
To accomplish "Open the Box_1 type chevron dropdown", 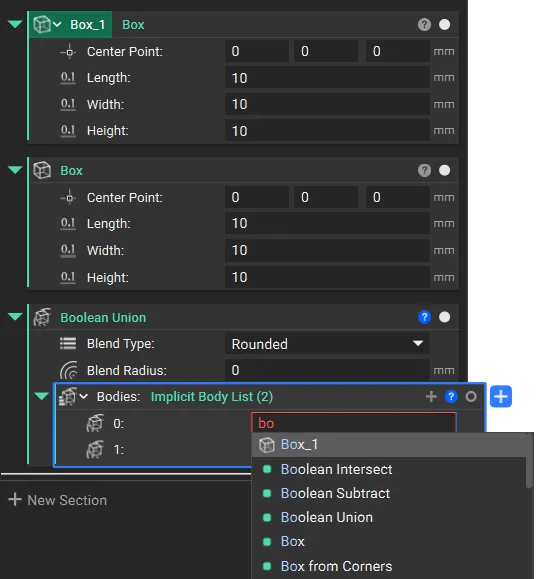I will coord(57,25).
